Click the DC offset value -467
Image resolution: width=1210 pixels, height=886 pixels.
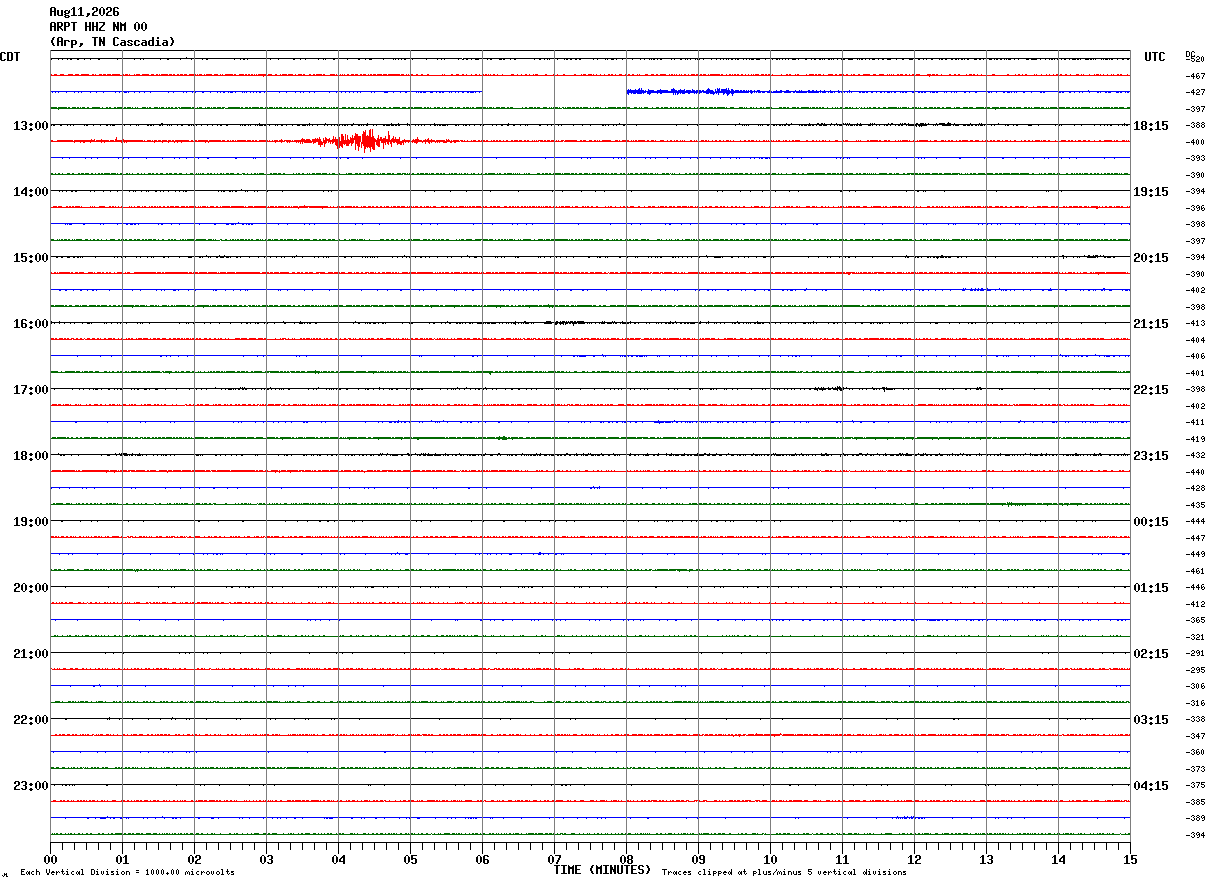[1195, 76]
